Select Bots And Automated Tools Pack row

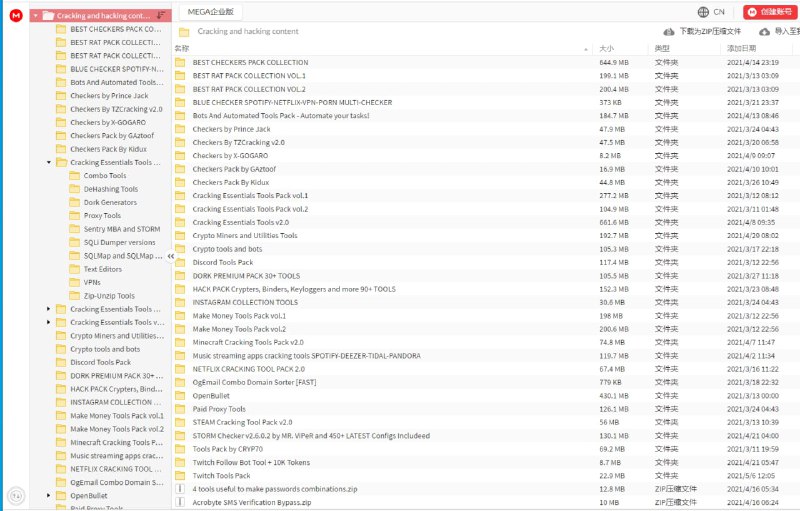coord(486,116)
